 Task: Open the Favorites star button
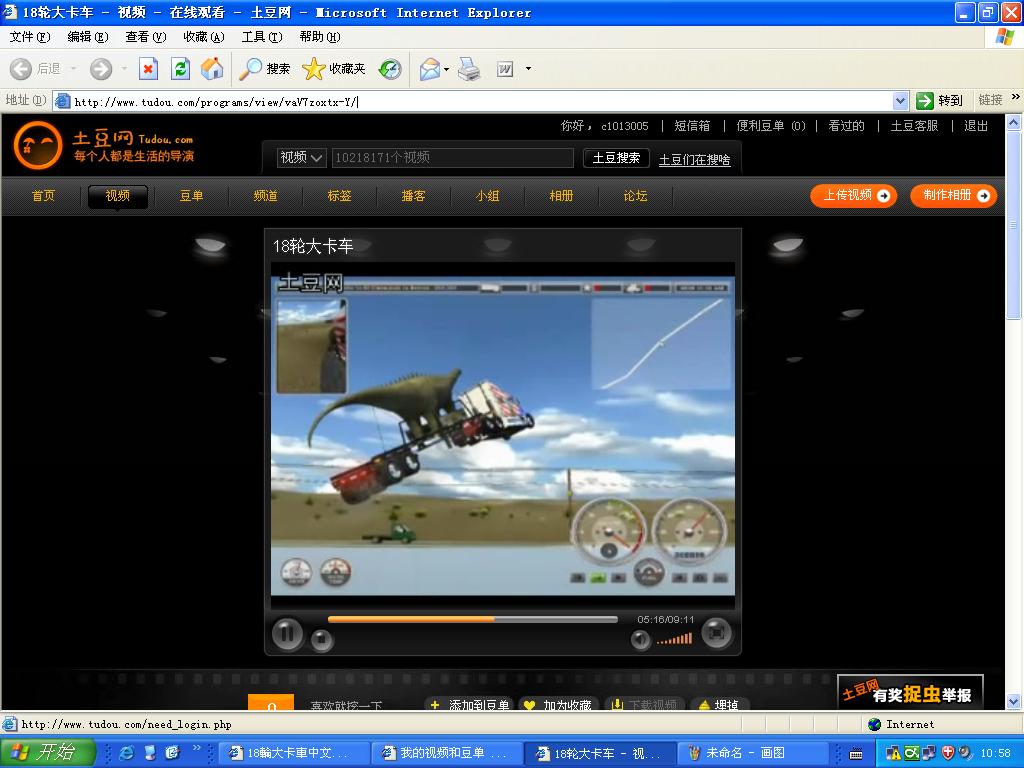[x=334, y=69]
